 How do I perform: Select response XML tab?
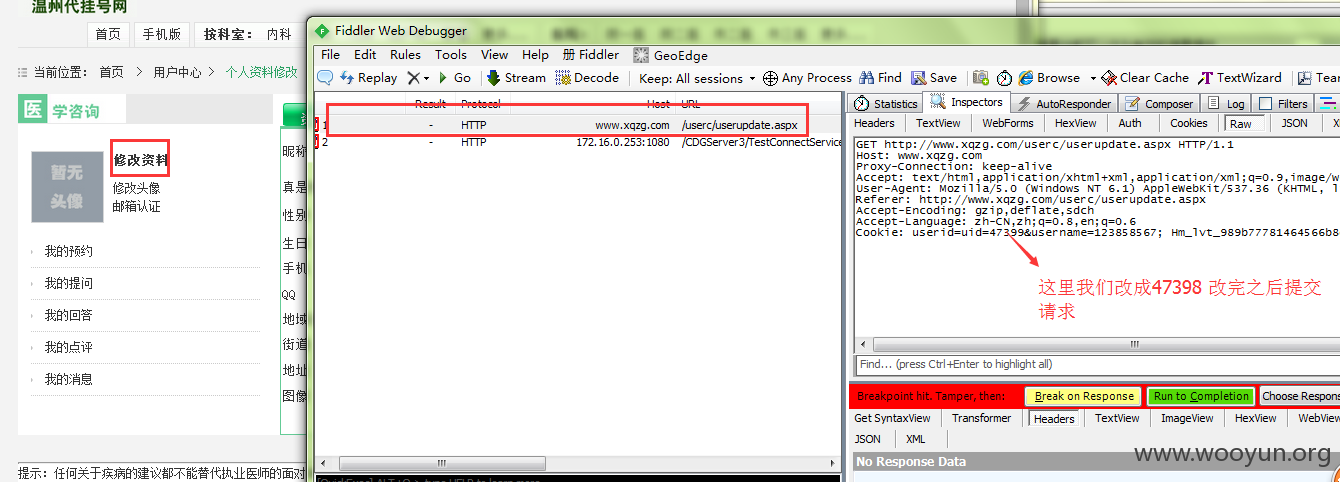(915, 439)
